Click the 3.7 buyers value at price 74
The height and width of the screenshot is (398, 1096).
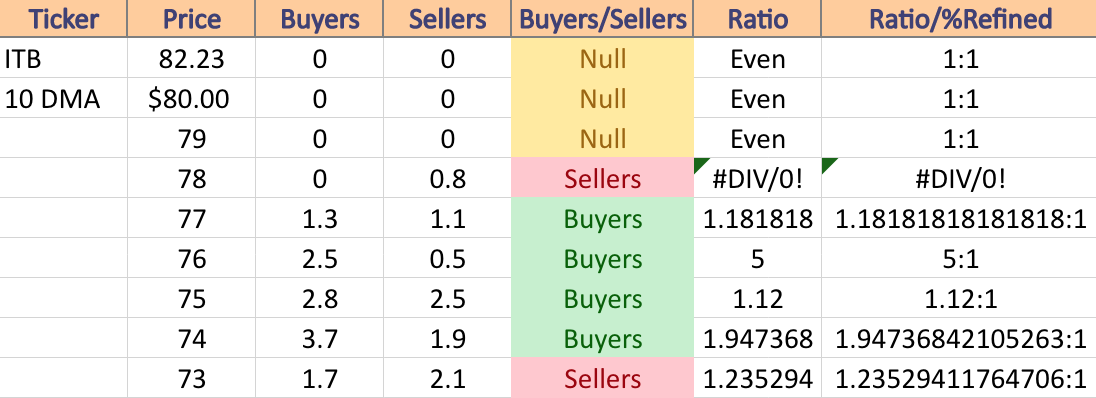coord(319,339)
